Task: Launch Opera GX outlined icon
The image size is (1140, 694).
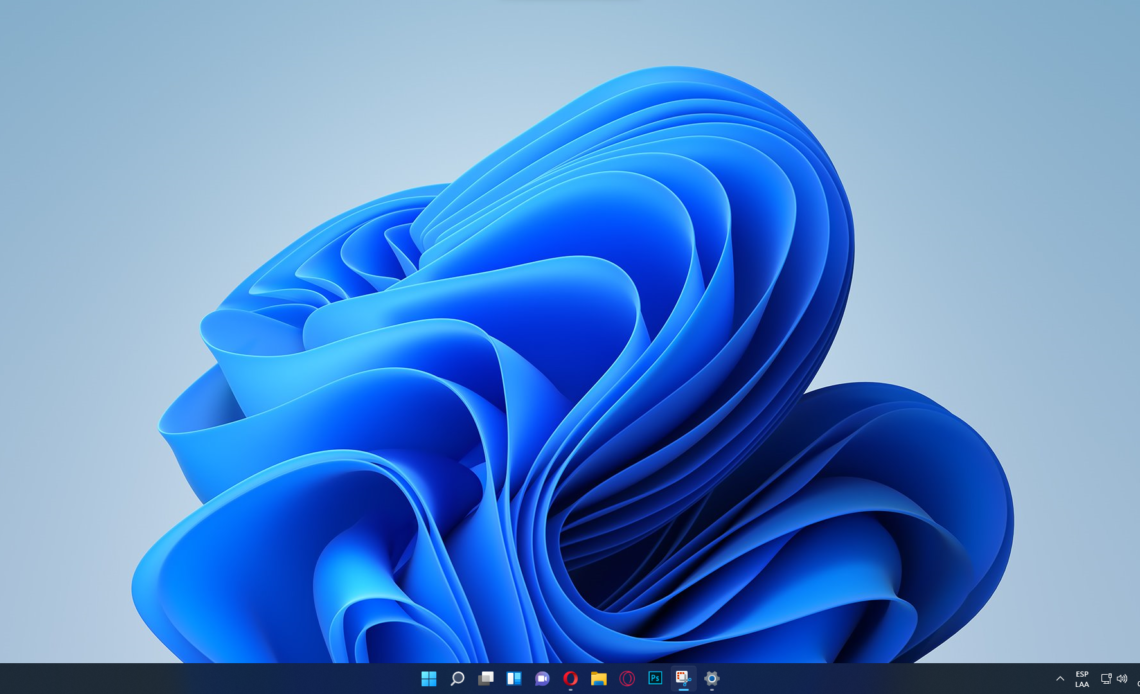Action: pos(627,679)
